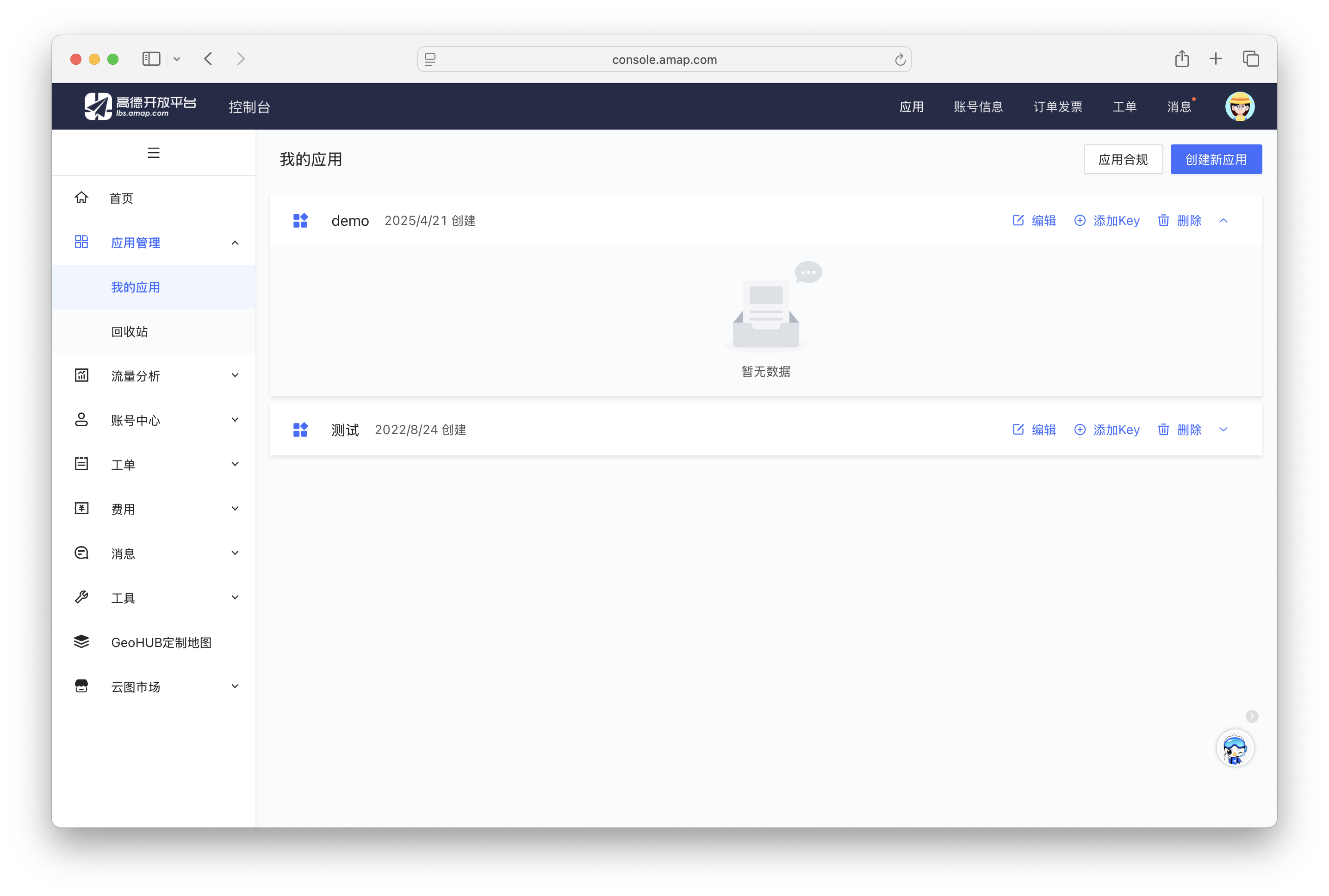Image resolution: width=1329 pixels, height=896 pixels.
Task: Click the home icon beside 首页
Action: (x=82, y=198)
